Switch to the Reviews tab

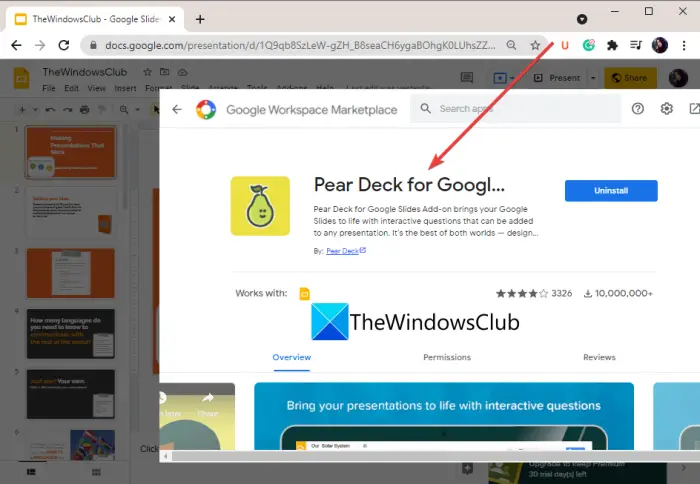click(599, 357)
